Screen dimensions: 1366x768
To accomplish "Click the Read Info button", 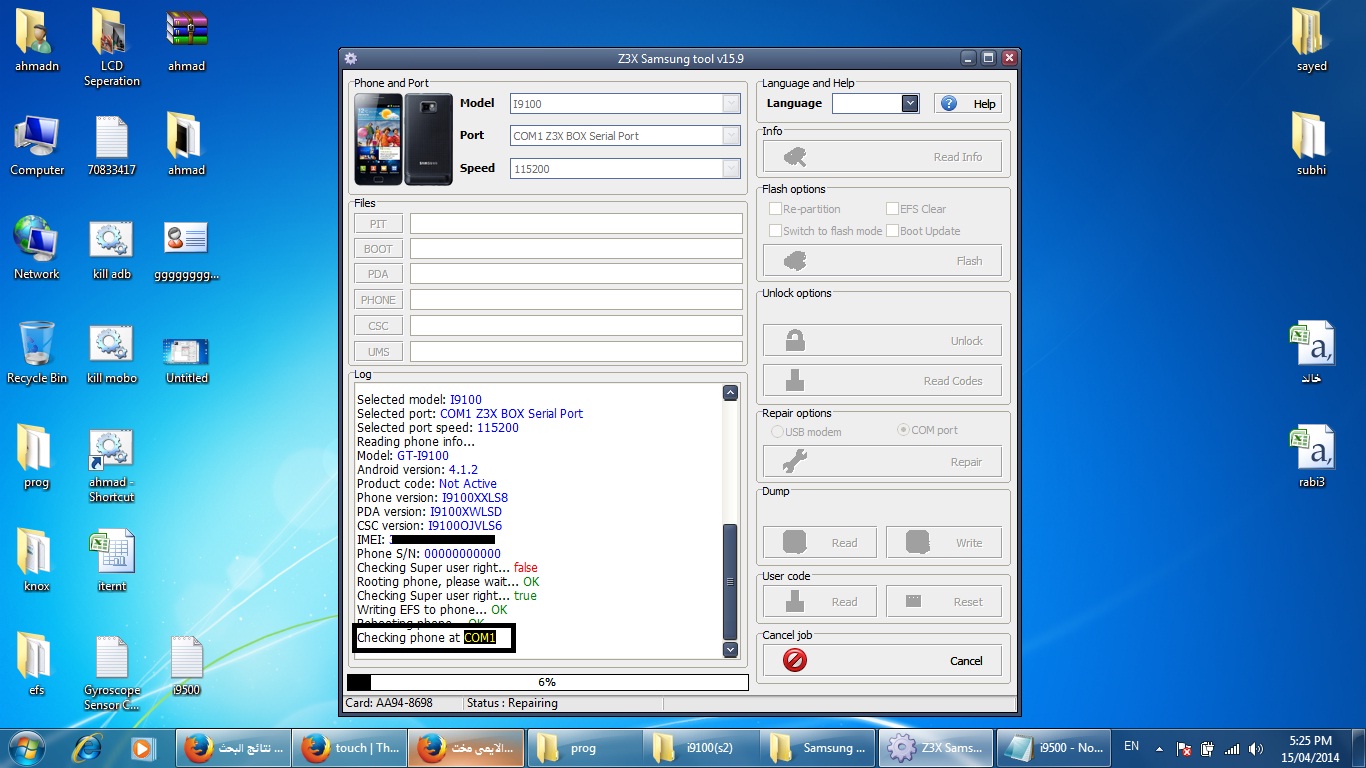I will [x=882, y=157].
